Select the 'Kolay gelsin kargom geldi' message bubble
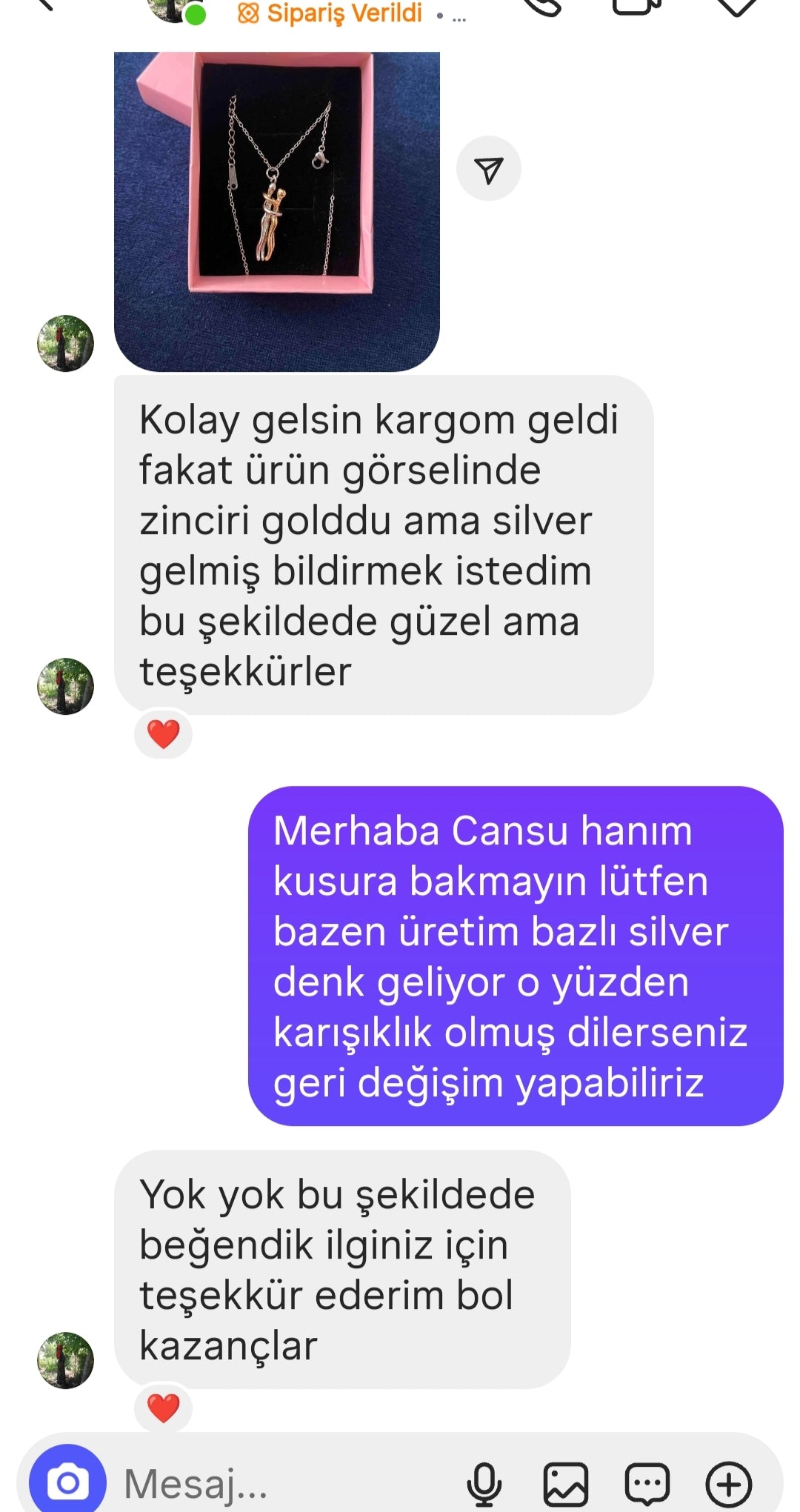The width and height of the screenshot is (800, 1512). point(384,545)
